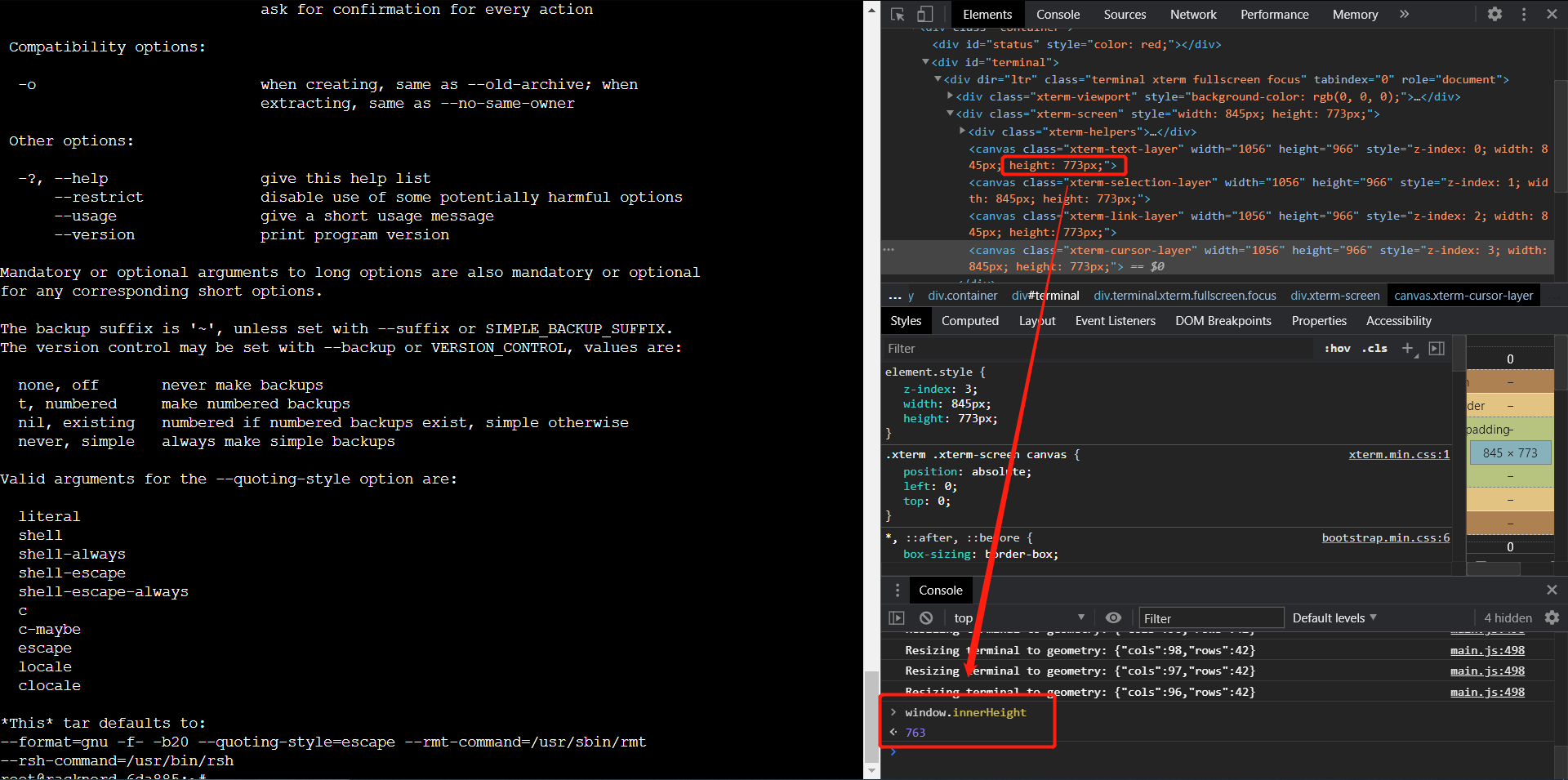
Task: Focus the Styles filter field
Action: 1098,349
